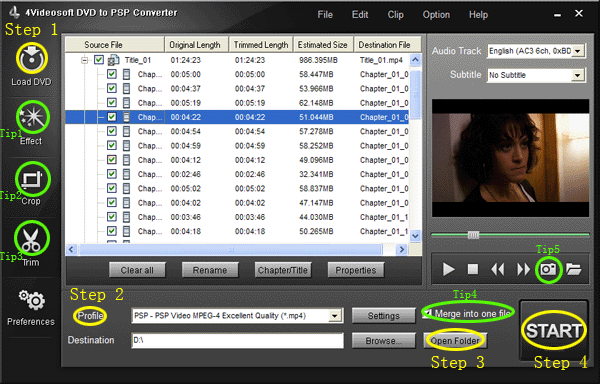
Task: Click film icon of 00:02:46 chapter
Action: (126, 174)
